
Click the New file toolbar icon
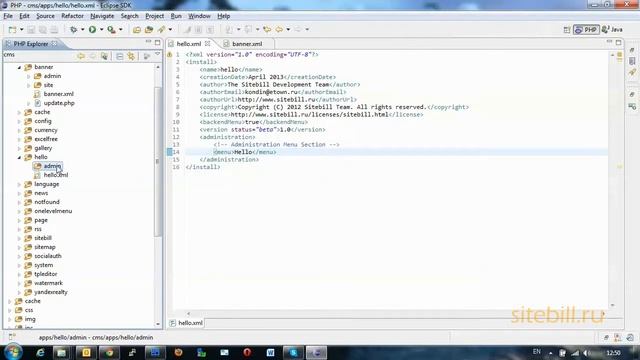click(x=13, y=29)
